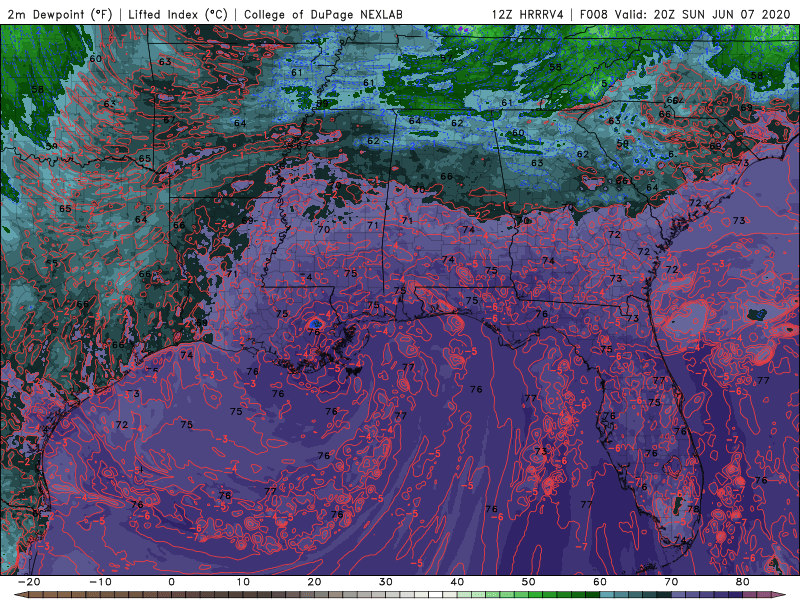Click the 50 label on the color scale
The width and height of the screenshot is (800, 600).
pyautogui.click(x=529, y=582)
